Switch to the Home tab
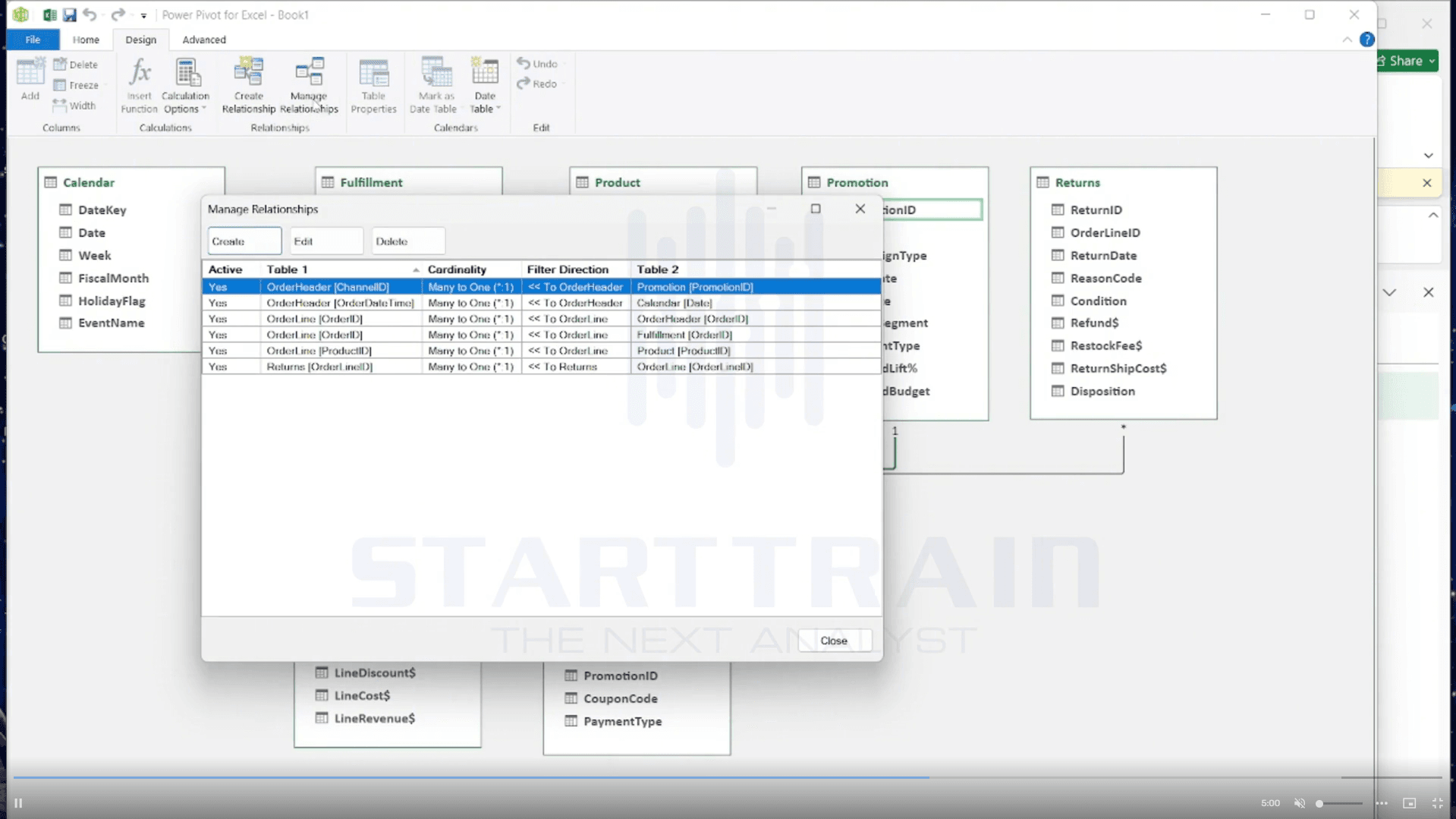 tap(86, 39)
